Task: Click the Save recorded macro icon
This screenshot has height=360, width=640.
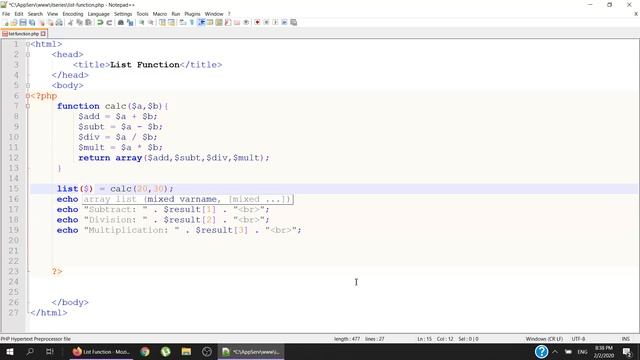Action: (x=293, y=22)
